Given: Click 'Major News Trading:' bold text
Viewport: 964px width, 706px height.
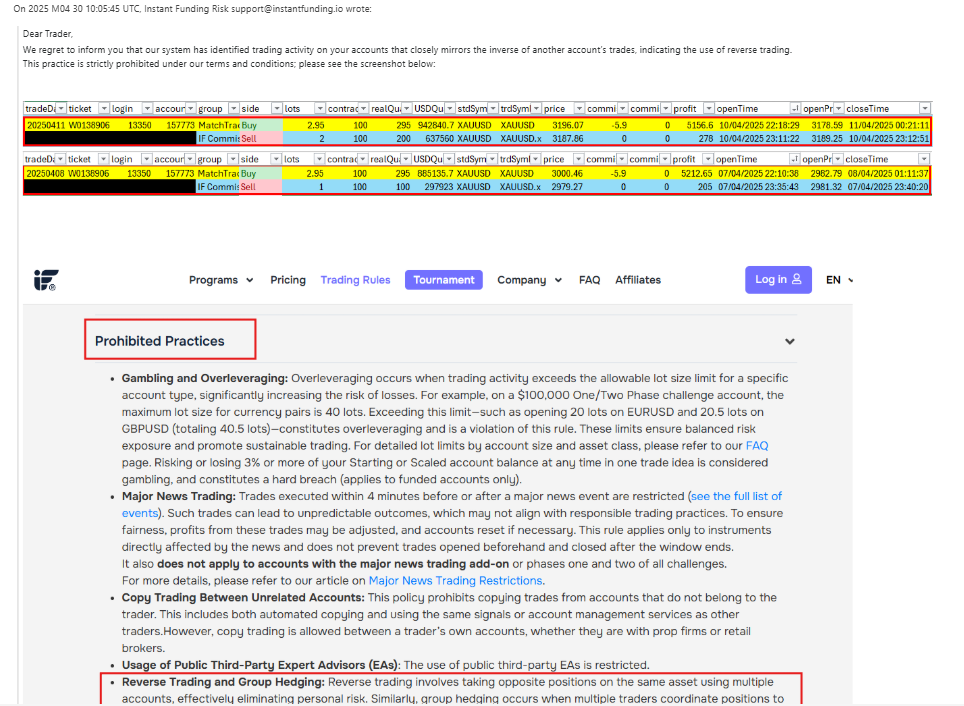Looking at the screenshot, I should (x=179, y=496).
